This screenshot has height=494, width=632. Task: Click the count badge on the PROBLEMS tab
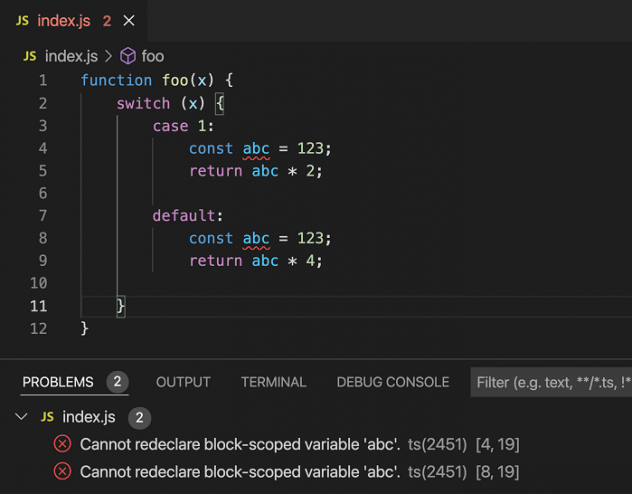pos(117,382)
